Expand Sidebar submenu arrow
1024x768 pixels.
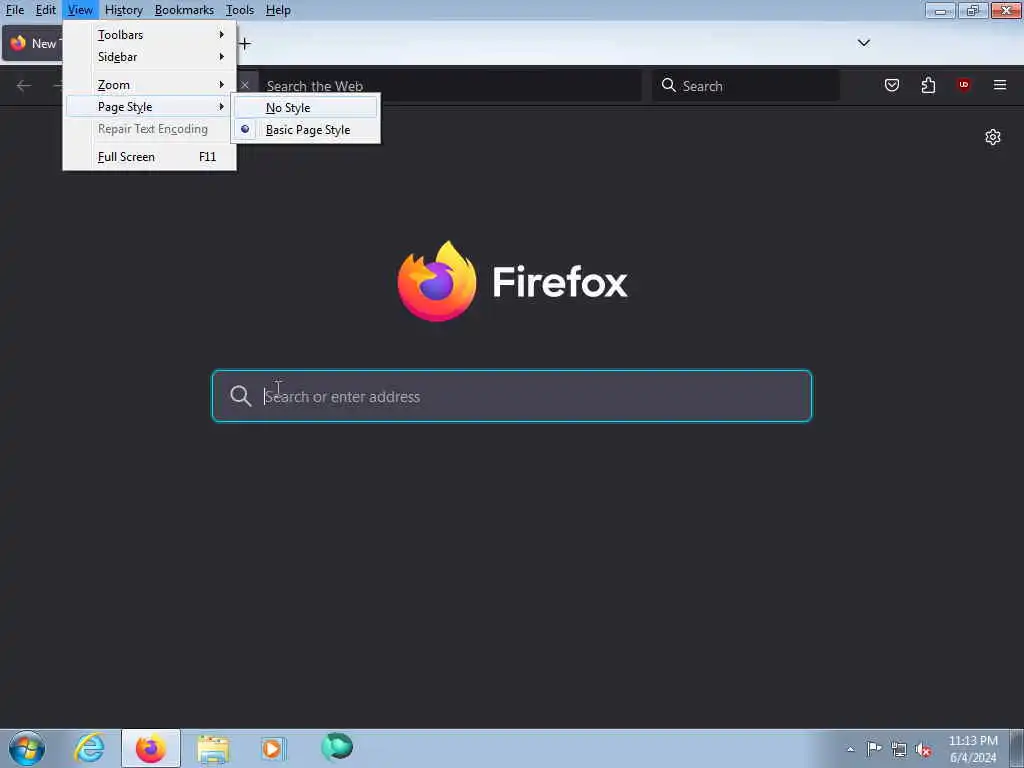point(221,57)
